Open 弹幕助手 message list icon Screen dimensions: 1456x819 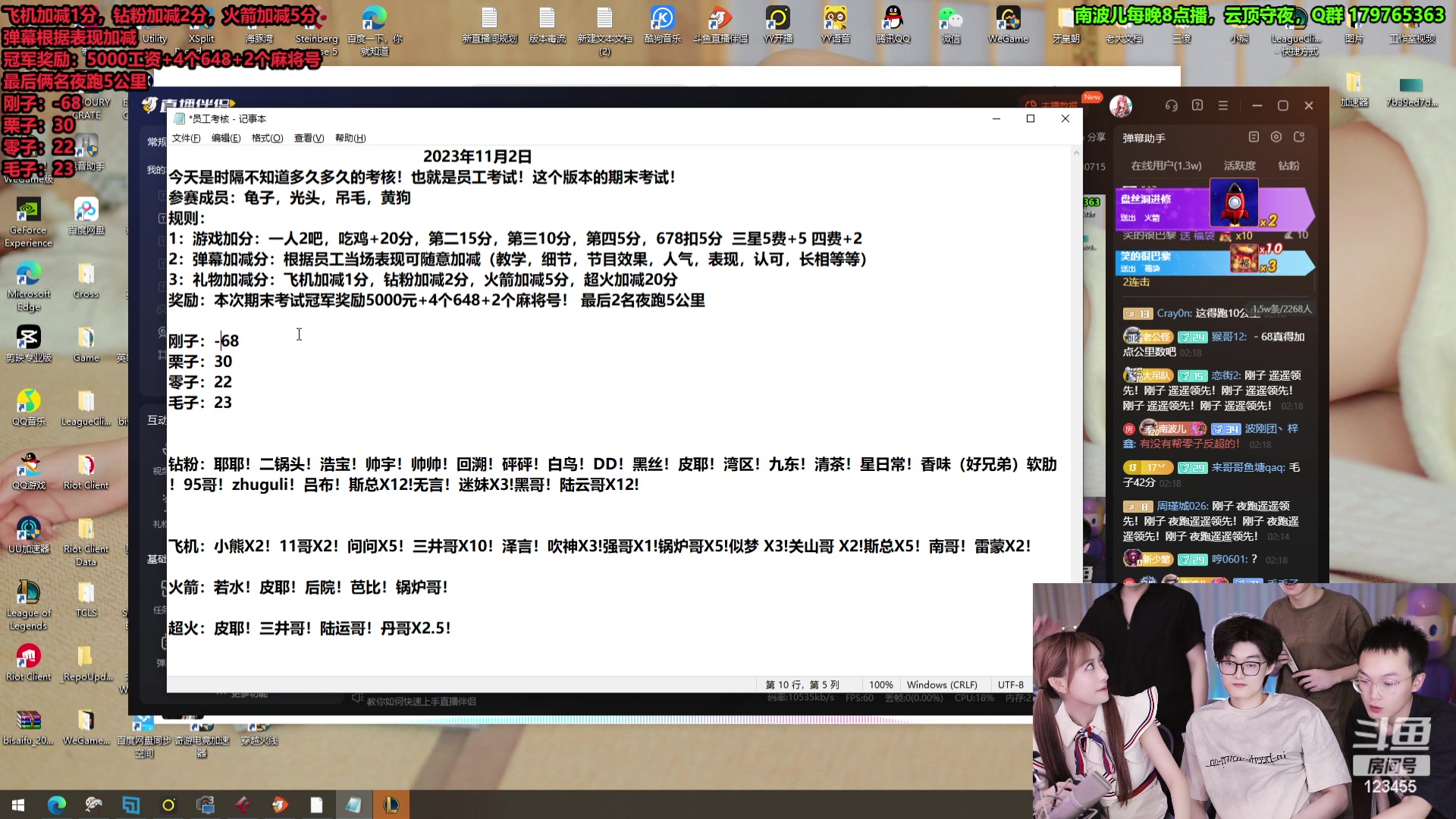1254,137
